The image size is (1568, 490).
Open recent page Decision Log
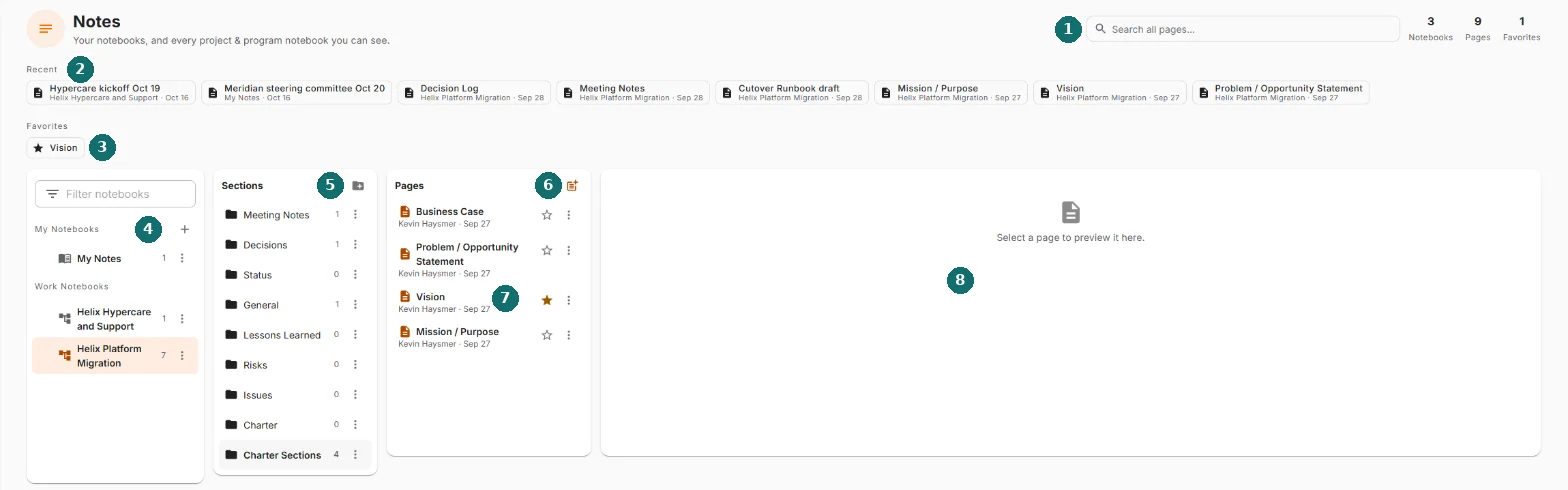(x=474, y=92)
